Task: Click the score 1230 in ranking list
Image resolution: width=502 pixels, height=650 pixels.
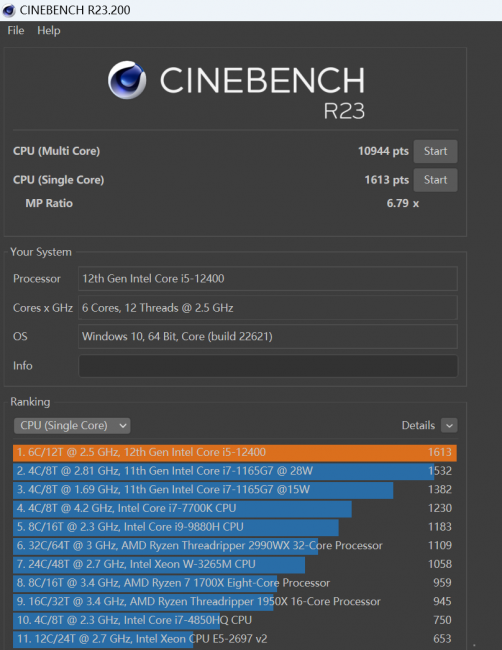Action: pos(440,508)
